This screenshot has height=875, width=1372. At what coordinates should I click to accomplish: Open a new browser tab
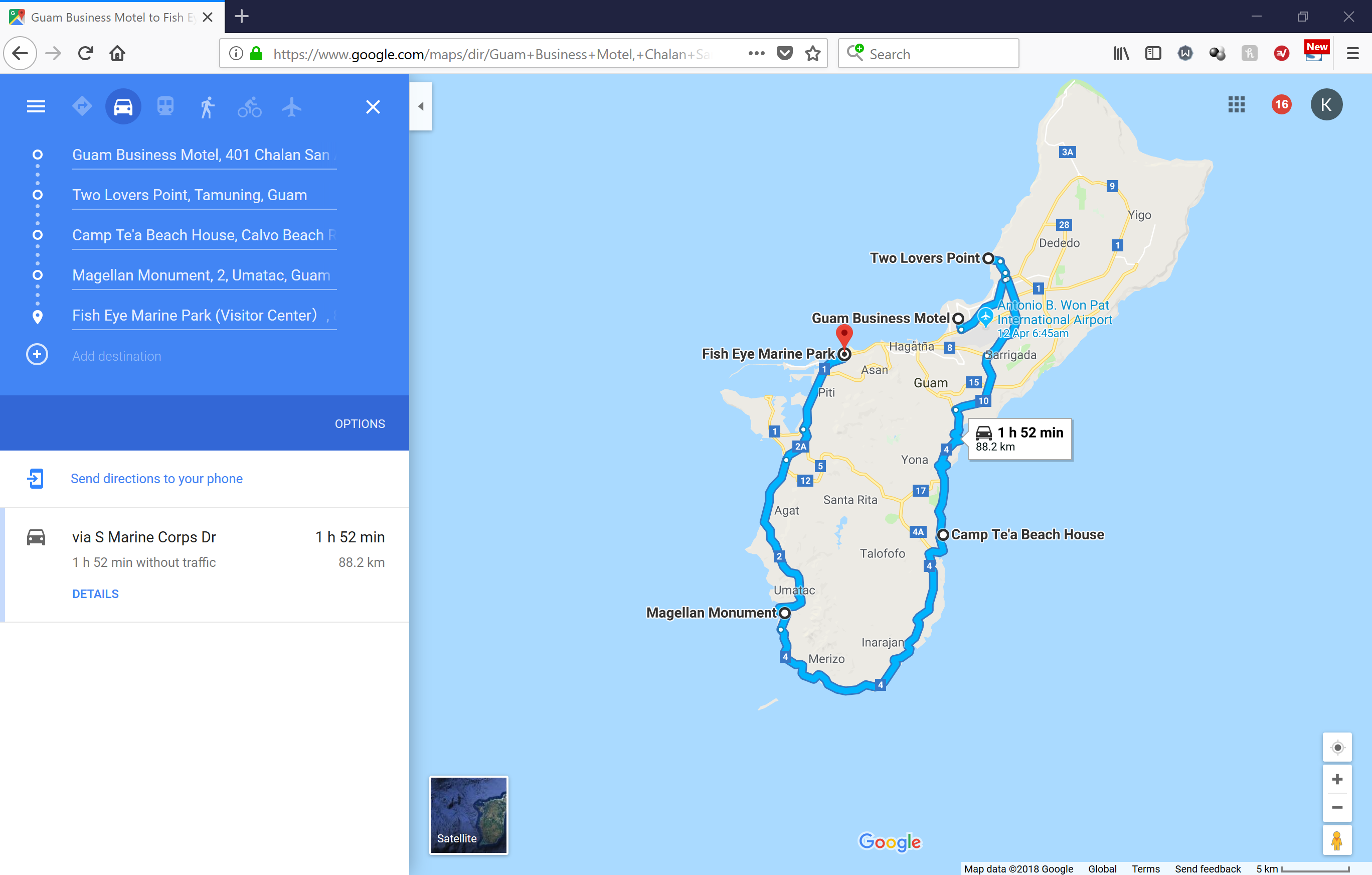tap(242, 17)
